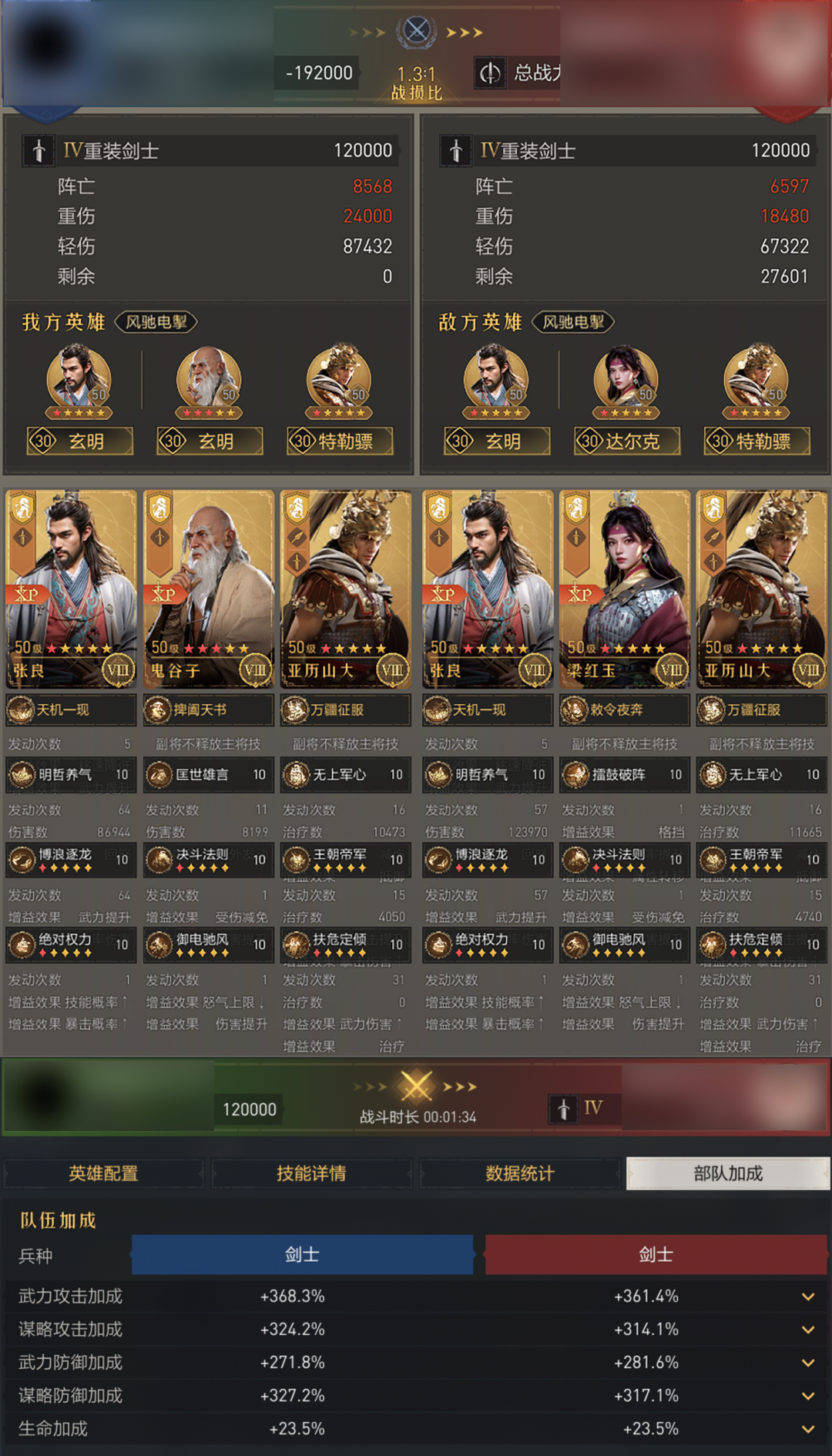Click the 风驰电掣 tag under 我方英雄
The width and height of the screenshot is (832, 1456).
pyautogui.click(x=156, y=322)
